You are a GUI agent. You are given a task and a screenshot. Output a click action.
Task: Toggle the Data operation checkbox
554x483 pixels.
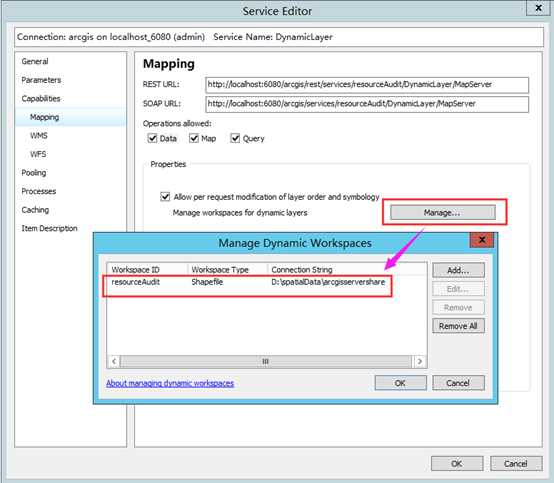point(152,138)
